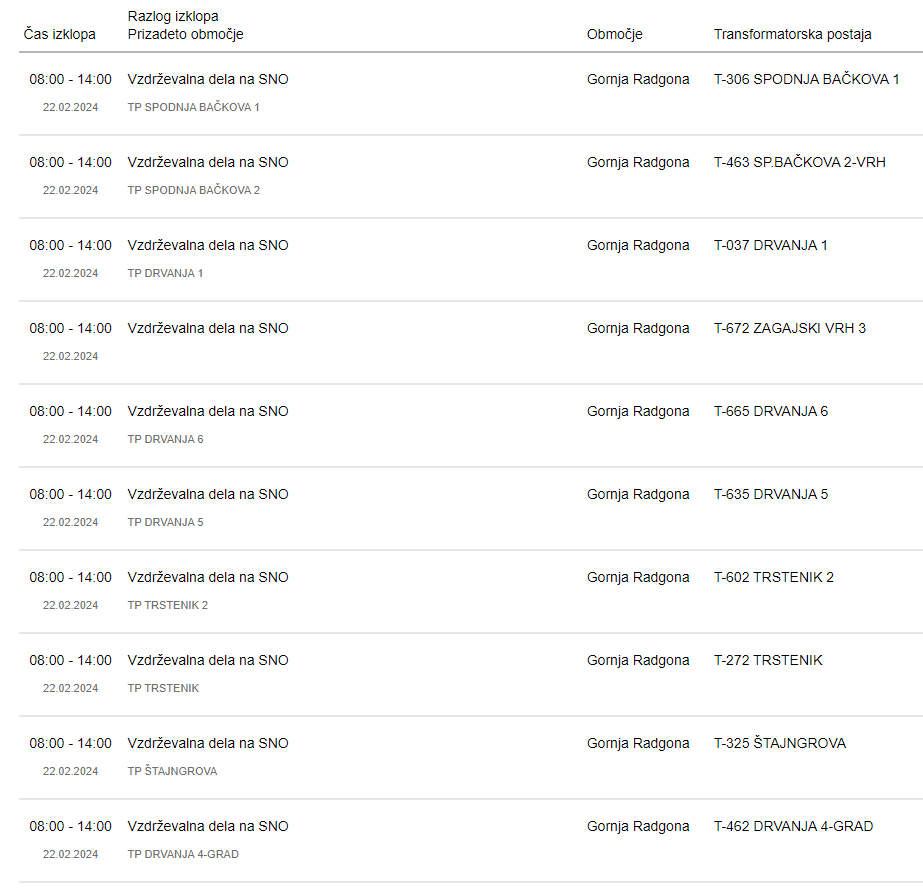The width and height of the screenshot is (923, 888).
Task: Click the Razlog izklopa header text
Action: click(173, 16)
